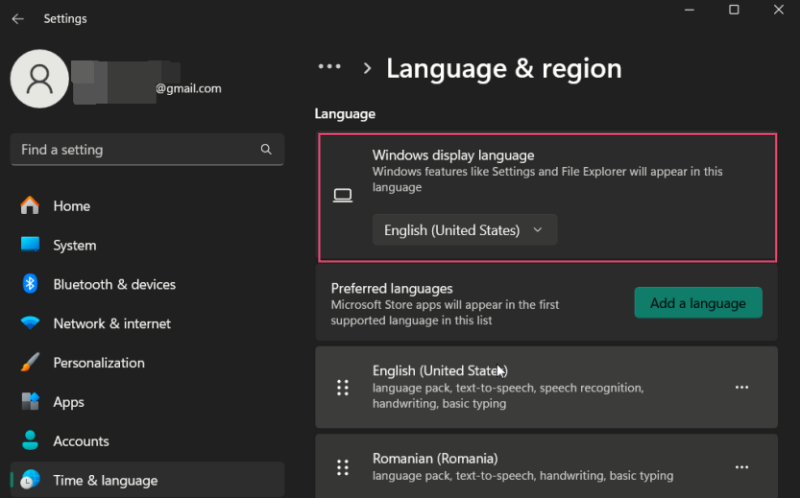Grab the Romanian (Romania) drag handle
Image resolution: width=800 pixels, height=498 pixels.
pyautogui.click(x=343, y=467)
